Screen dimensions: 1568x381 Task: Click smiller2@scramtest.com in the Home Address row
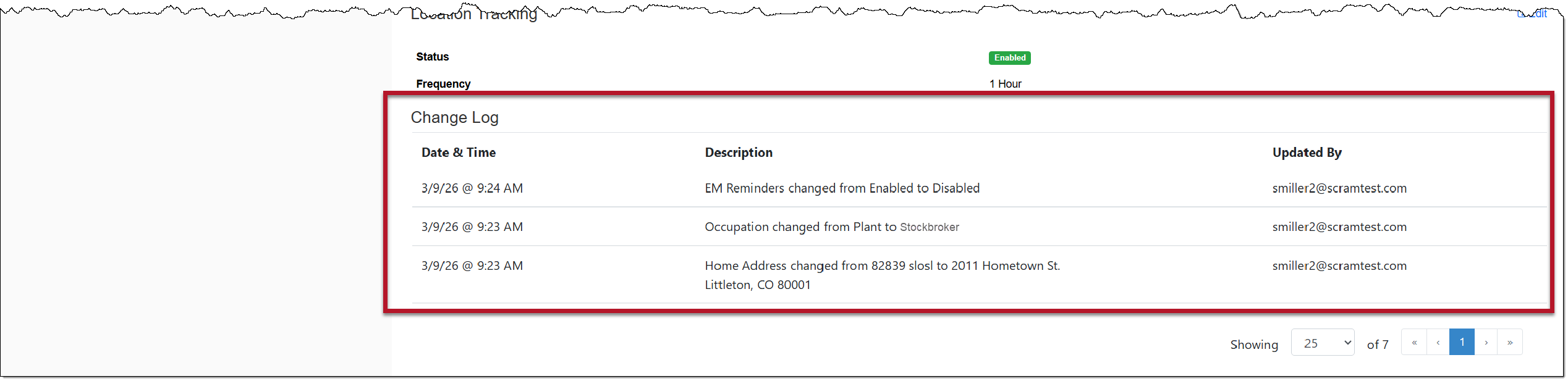click(x=1339, y=266)
